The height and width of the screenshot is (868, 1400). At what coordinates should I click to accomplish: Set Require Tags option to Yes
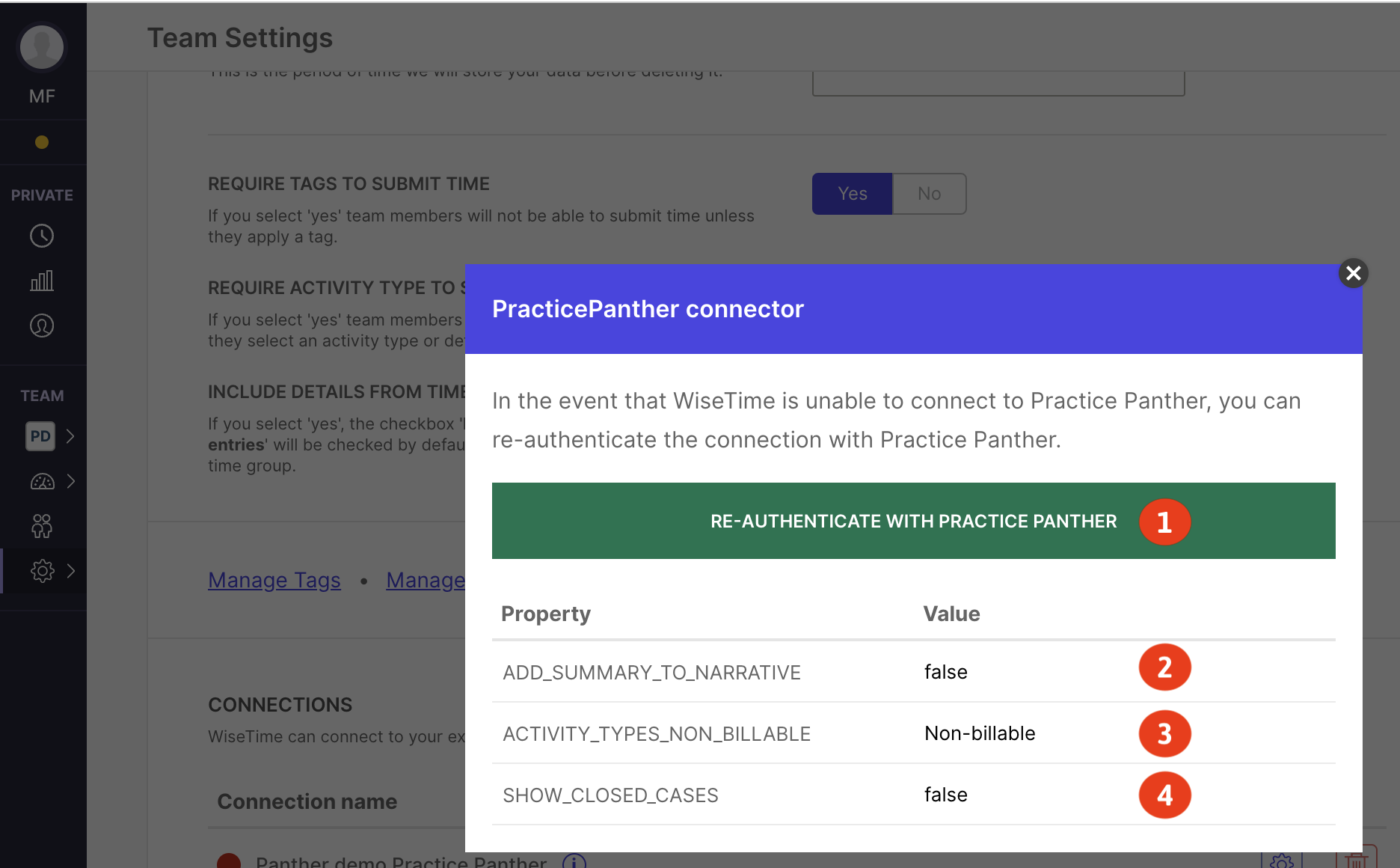click(852, 194)
